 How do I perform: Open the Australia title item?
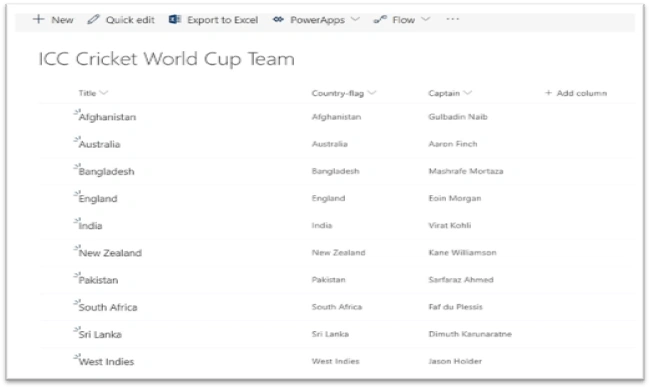99,144
